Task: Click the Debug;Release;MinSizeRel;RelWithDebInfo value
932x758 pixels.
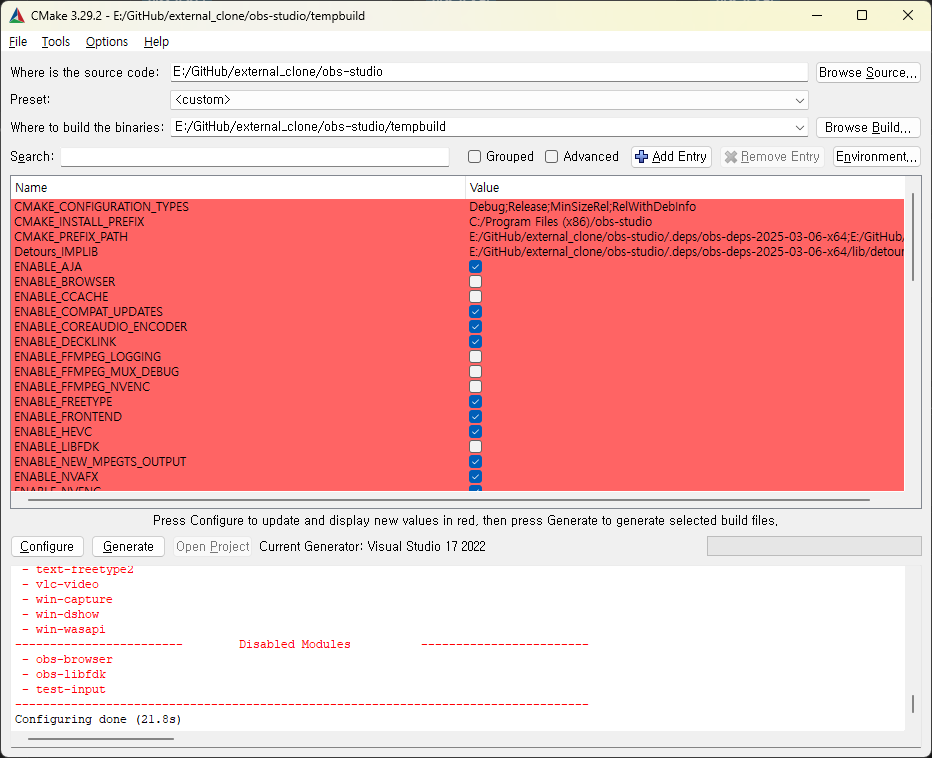Action: pyautogui.click(x=582, y=207)
